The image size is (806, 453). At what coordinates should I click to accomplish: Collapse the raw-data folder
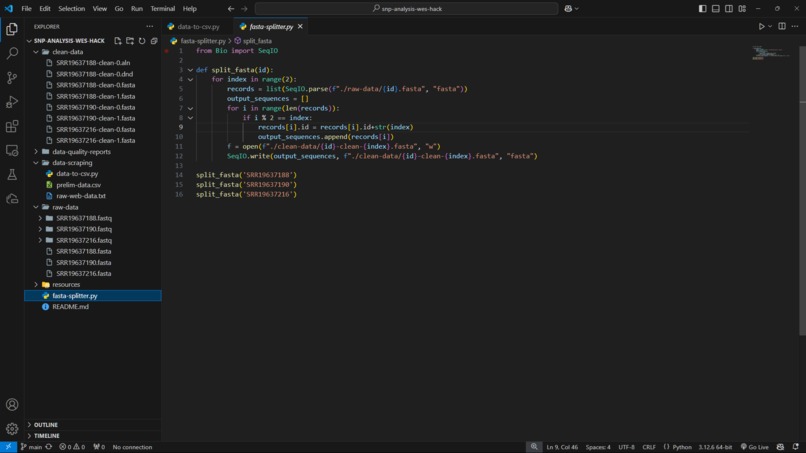[x=36, y=207]
